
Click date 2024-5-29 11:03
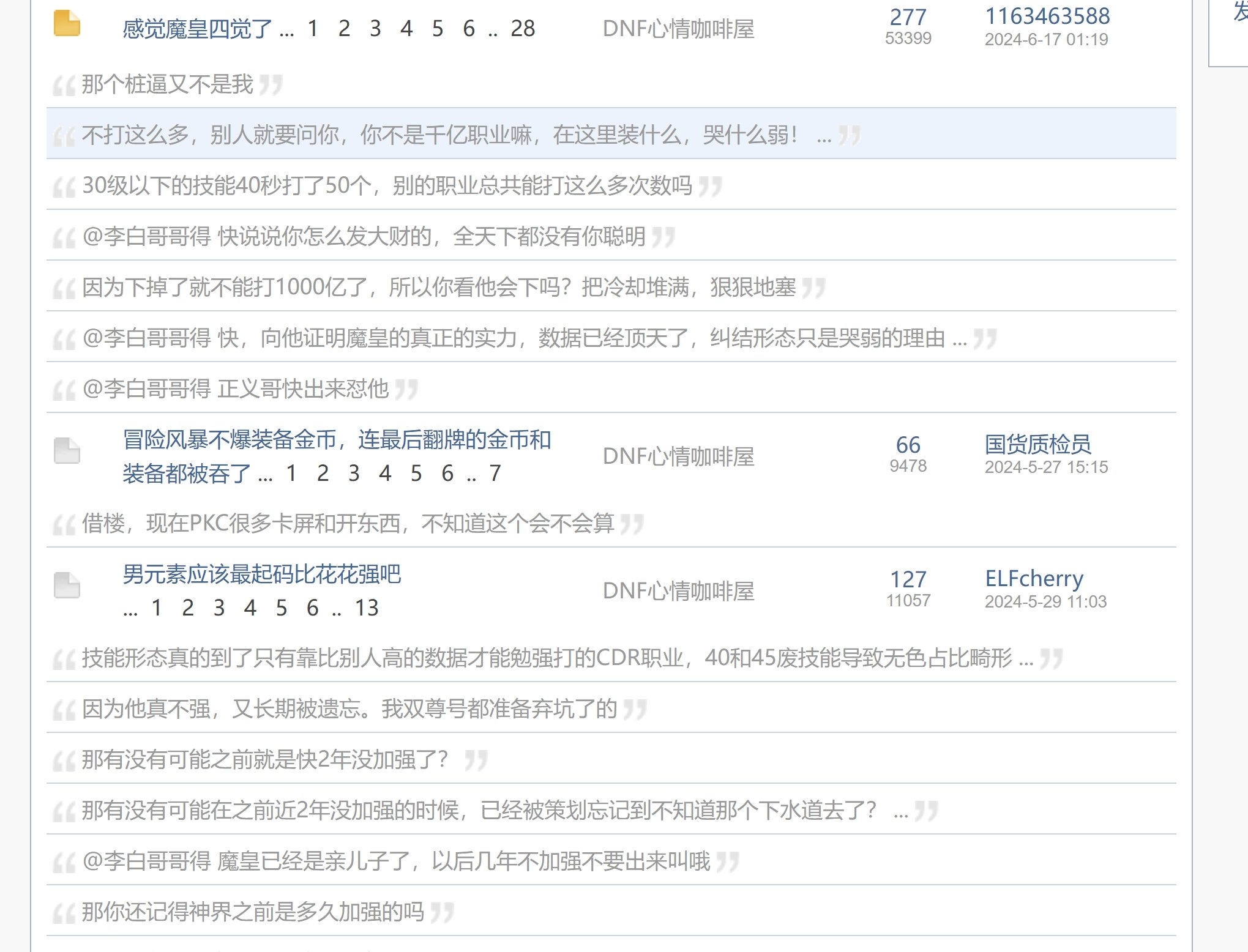tap(1045, 601)
